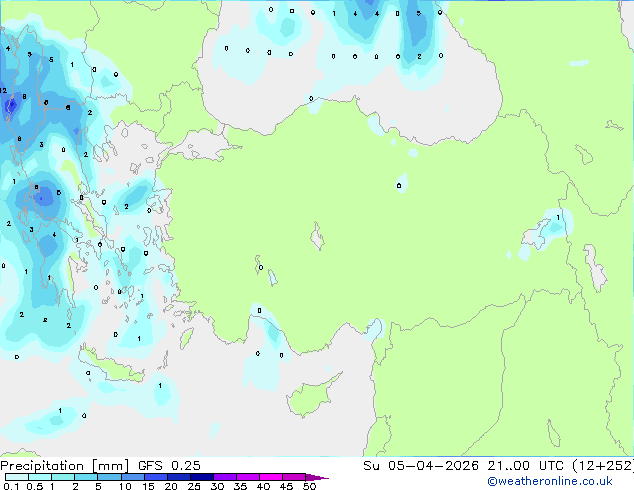Viewport: 634px width, 490px height.
Task: Click the '0.5' legend scale label
Action: [34, 486]
